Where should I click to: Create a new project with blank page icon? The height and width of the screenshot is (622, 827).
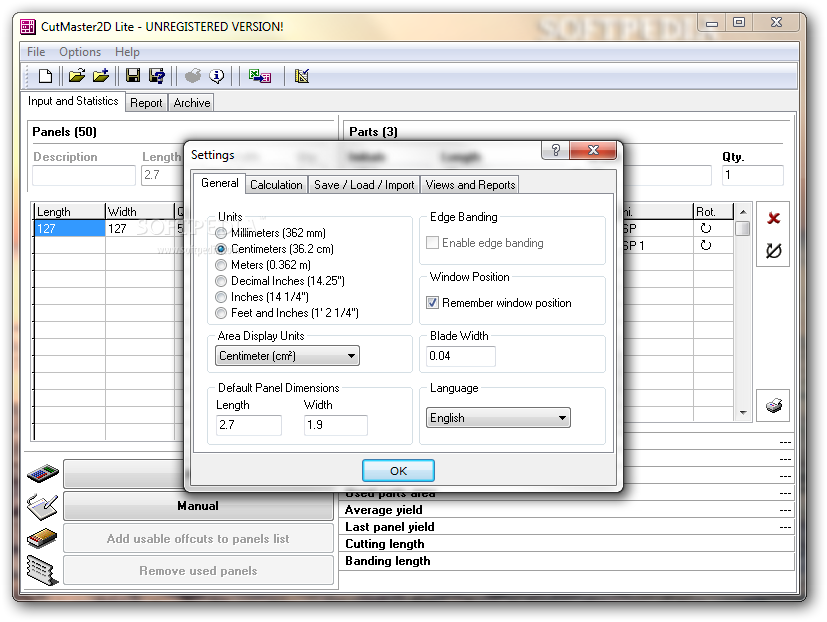(45, 76)
